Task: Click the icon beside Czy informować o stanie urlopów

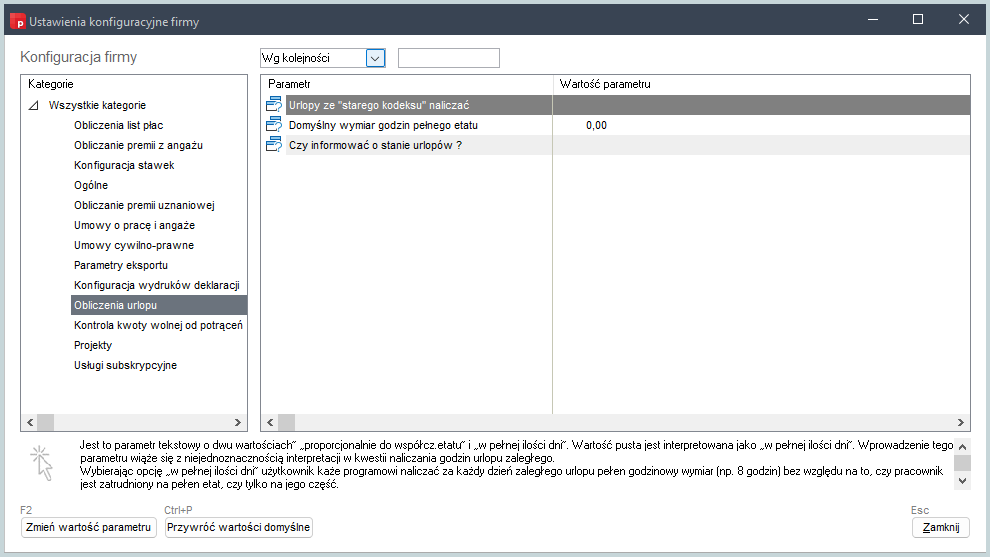Action: point(274,145)
